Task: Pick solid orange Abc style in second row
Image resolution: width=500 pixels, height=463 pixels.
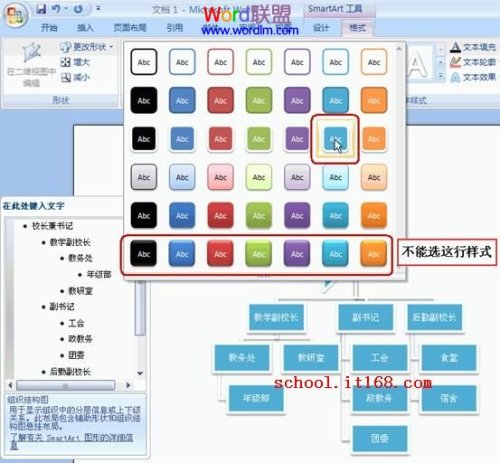Action: click(x=374, y=100)
